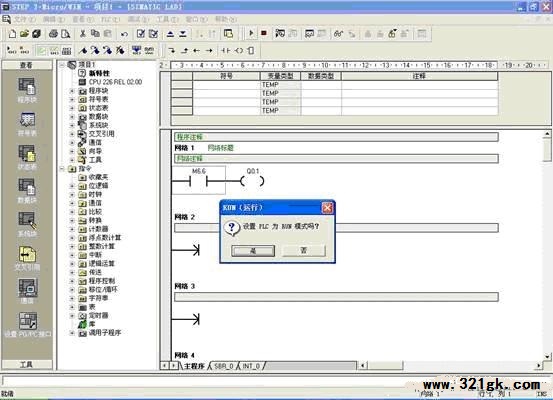Viewport: 553px width, 400px height.
Task: Switch to the SBR_0 tab
Action: click(x=224, y=366)
